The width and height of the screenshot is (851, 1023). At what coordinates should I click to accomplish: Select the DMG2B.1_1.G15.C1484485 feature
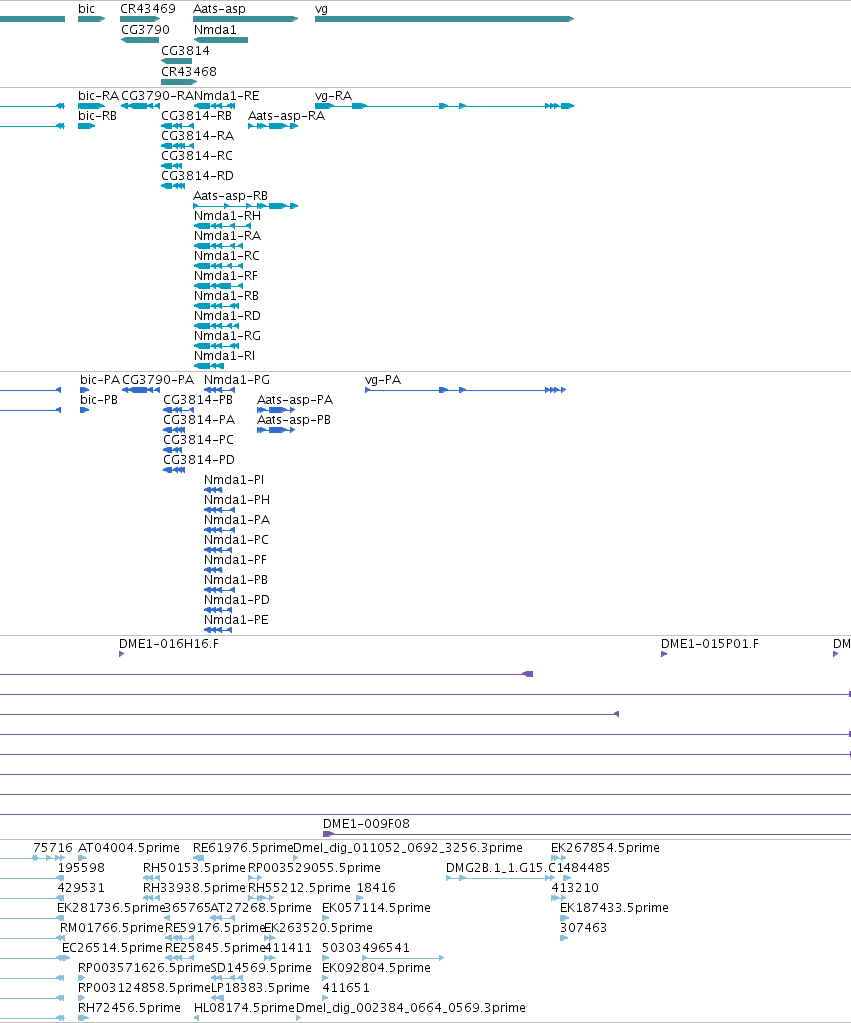pos(501,878)
